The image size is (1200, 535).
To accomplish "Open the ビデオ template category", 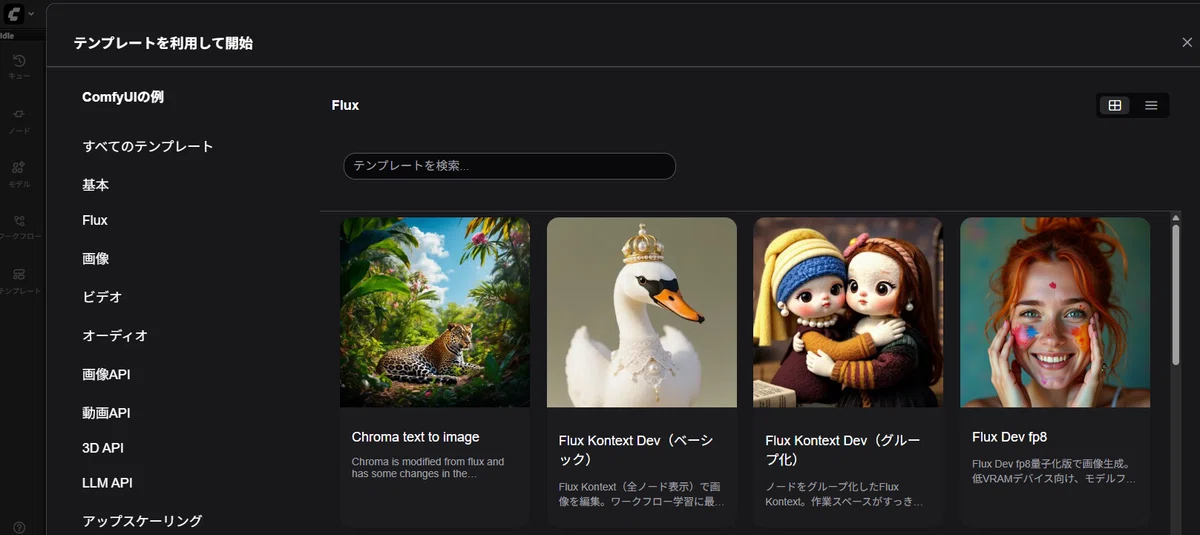I will tap(102, 297).
